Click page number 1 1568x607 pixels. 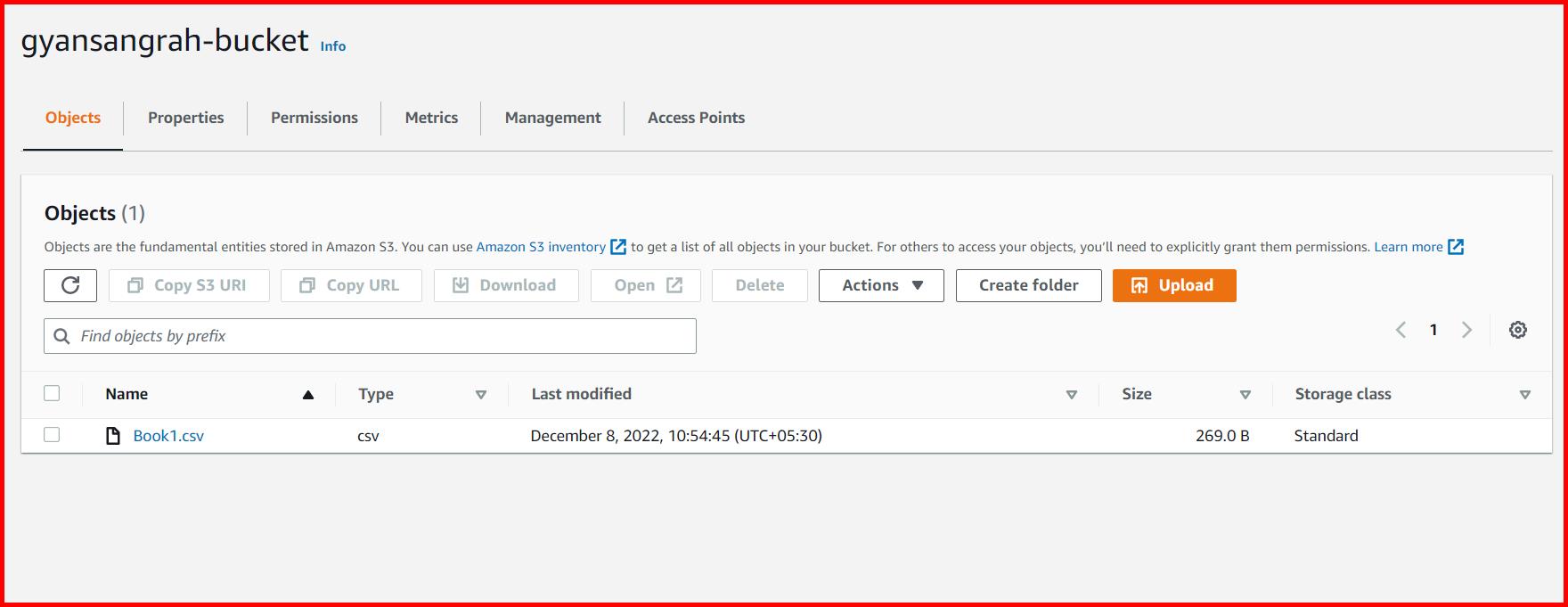click(x=1433, y=330)
